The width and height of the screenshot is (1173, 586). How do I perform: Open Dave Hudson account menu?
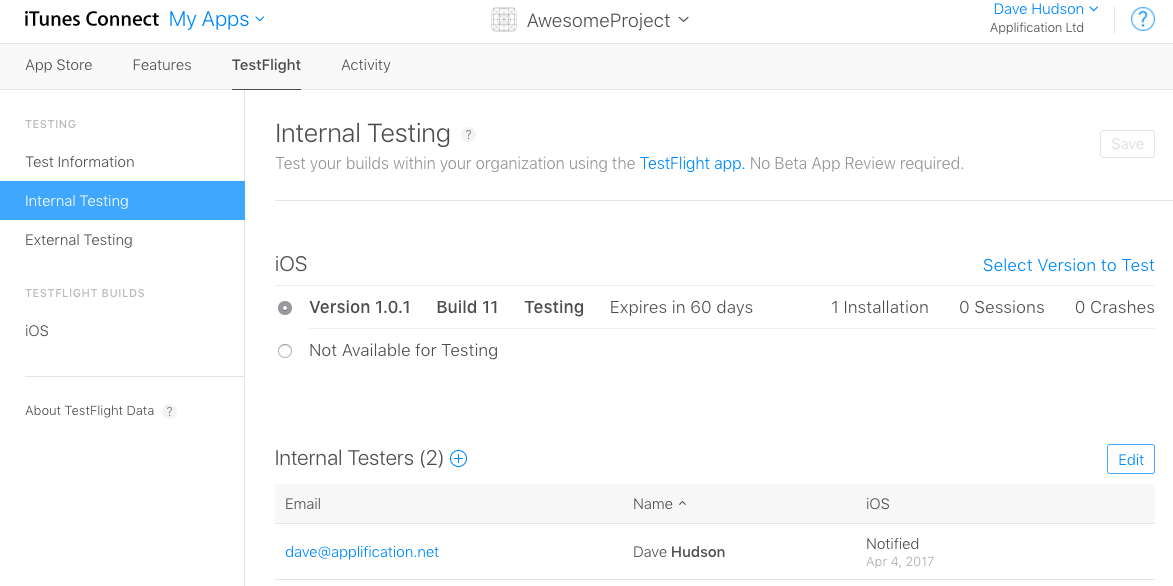pyautogui.click(x=1045, y=9)
